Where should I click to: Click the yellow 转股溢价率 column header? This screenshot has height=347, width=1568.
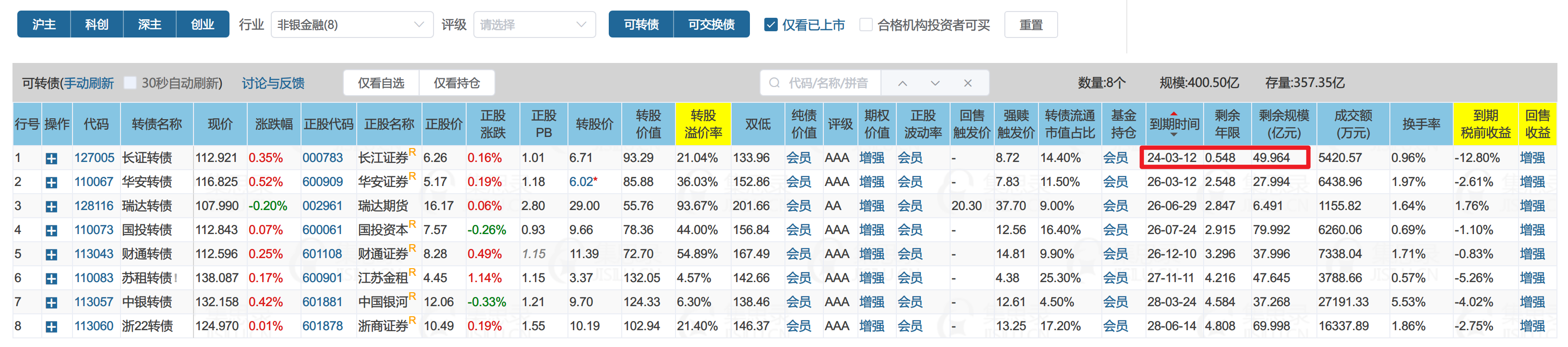tap(702, 124)
